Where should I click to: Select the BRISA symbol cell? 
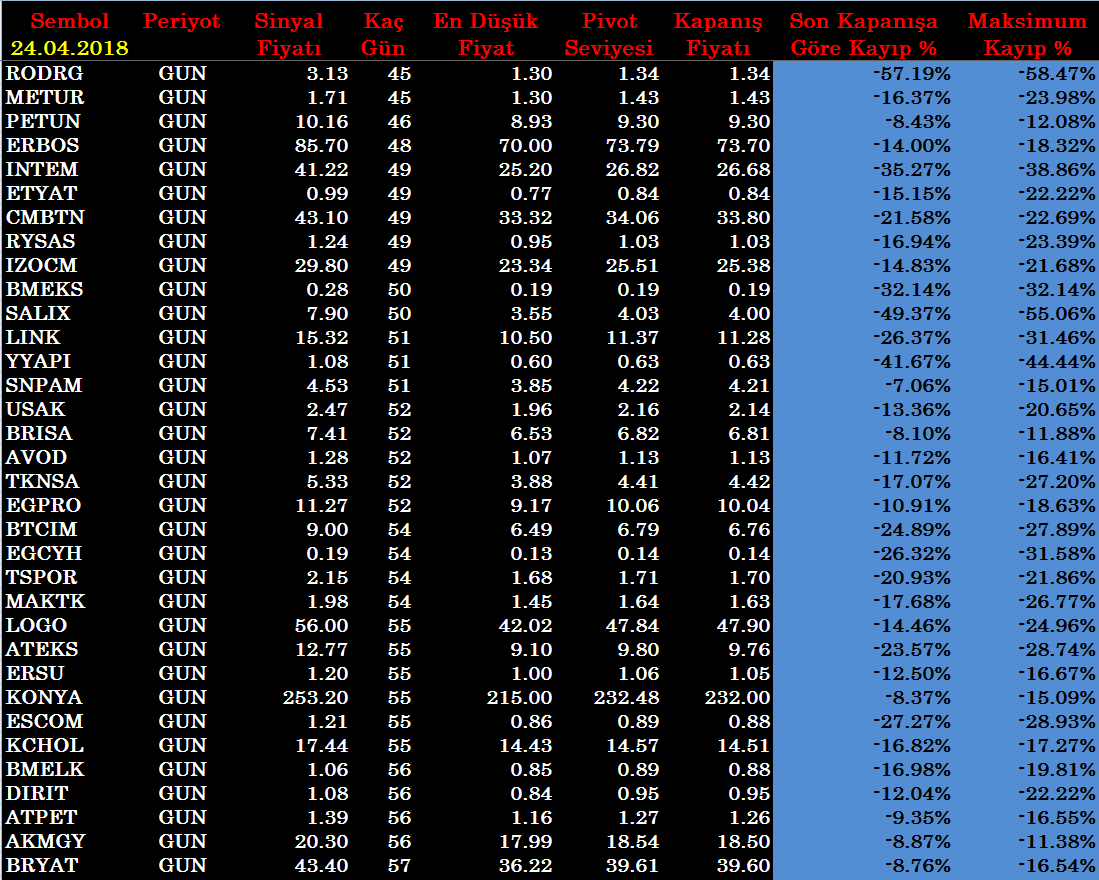[x=39, y=433]
